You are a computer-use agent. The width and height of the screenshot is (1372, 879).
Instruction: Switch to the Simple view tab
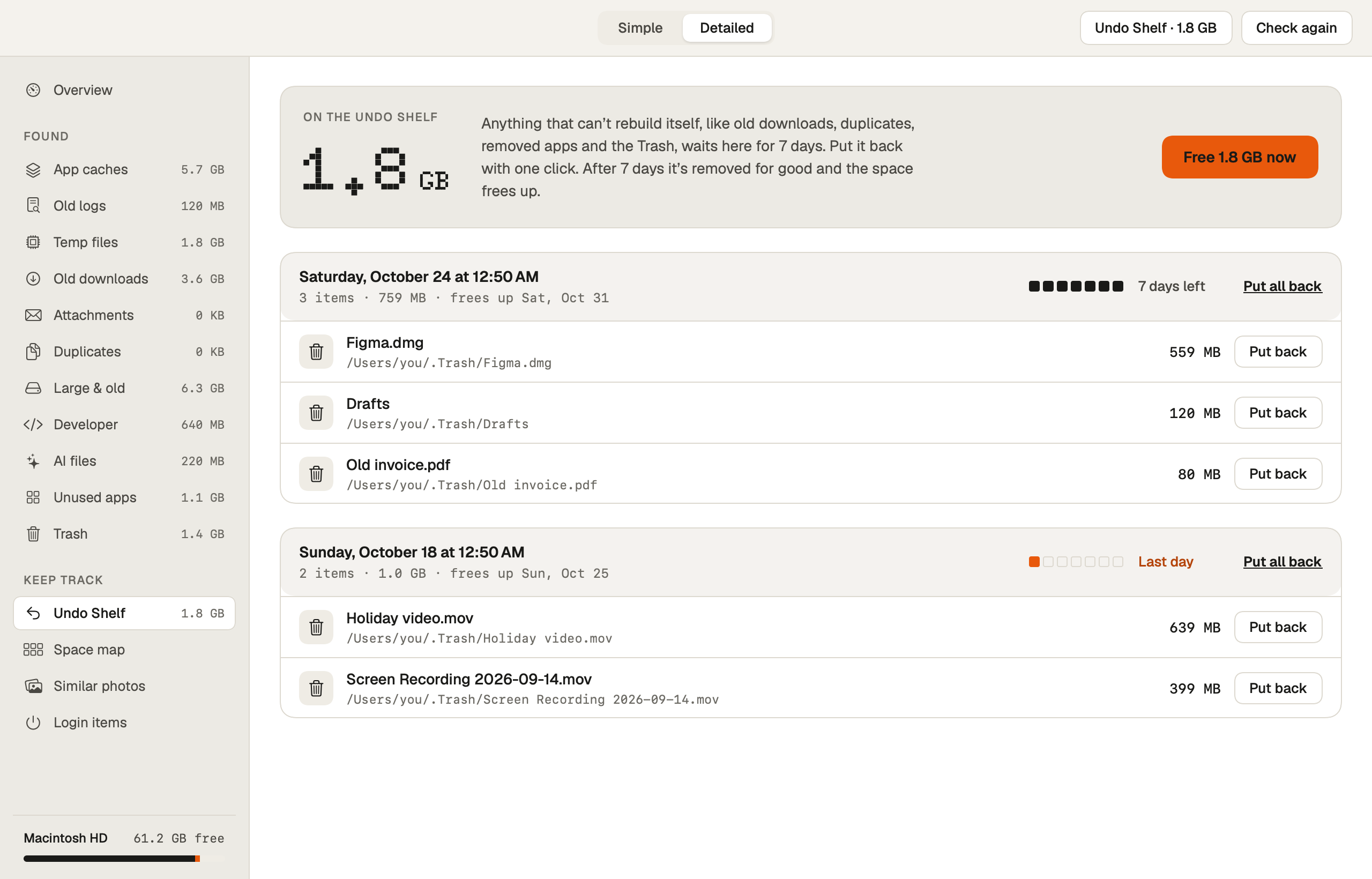tap(640, 28)
